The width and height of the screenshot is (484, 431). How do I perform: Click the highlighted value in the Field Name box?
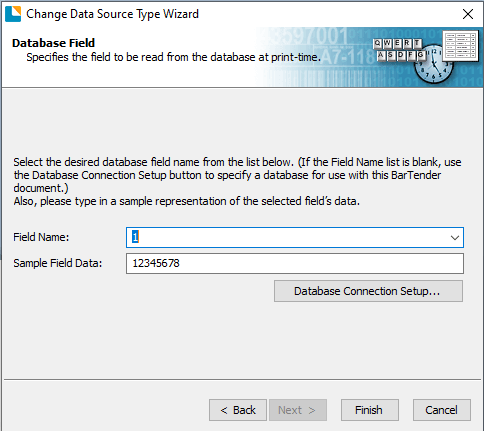tap(135, 237)
